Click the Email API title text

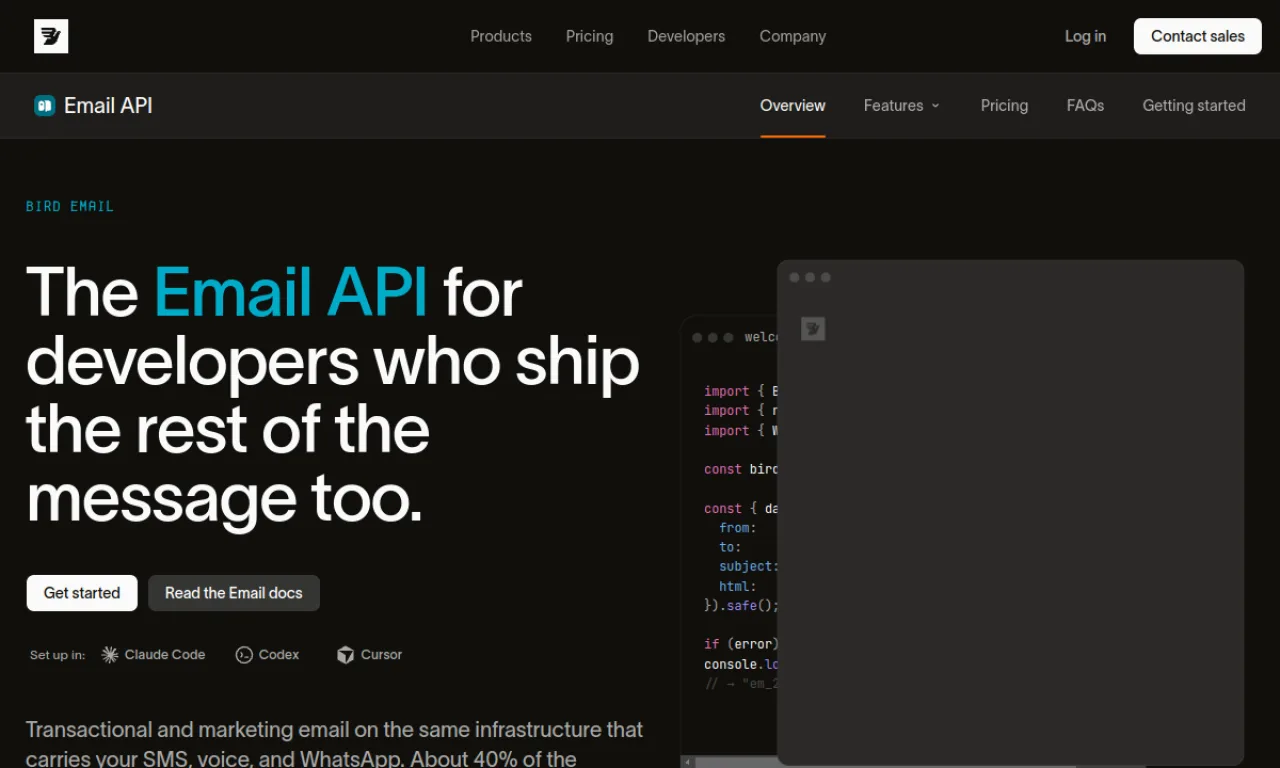click(108, 105)
